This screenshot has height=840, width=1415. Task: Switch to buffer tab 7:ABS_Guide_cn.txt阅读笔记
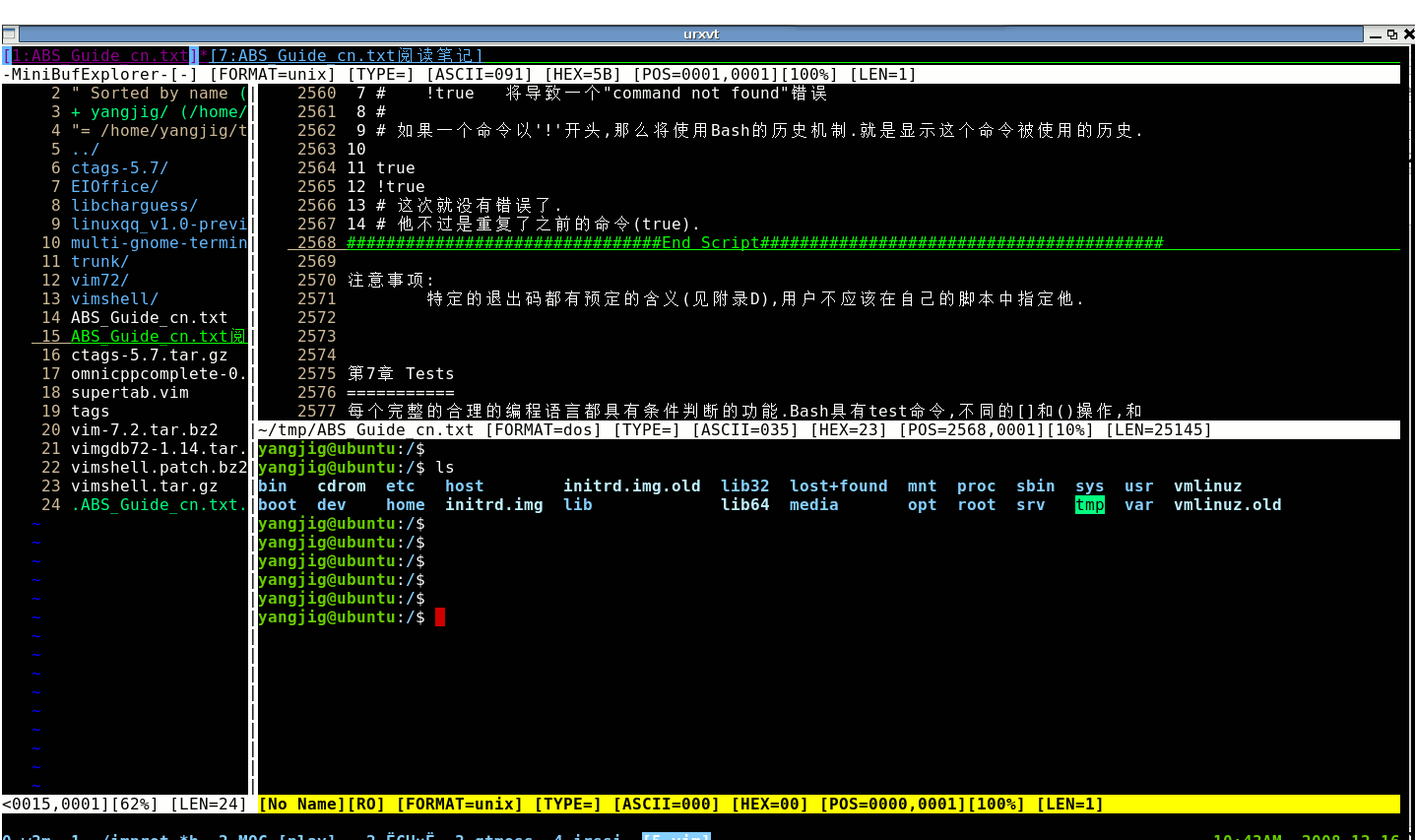click(x=346, y=55)
